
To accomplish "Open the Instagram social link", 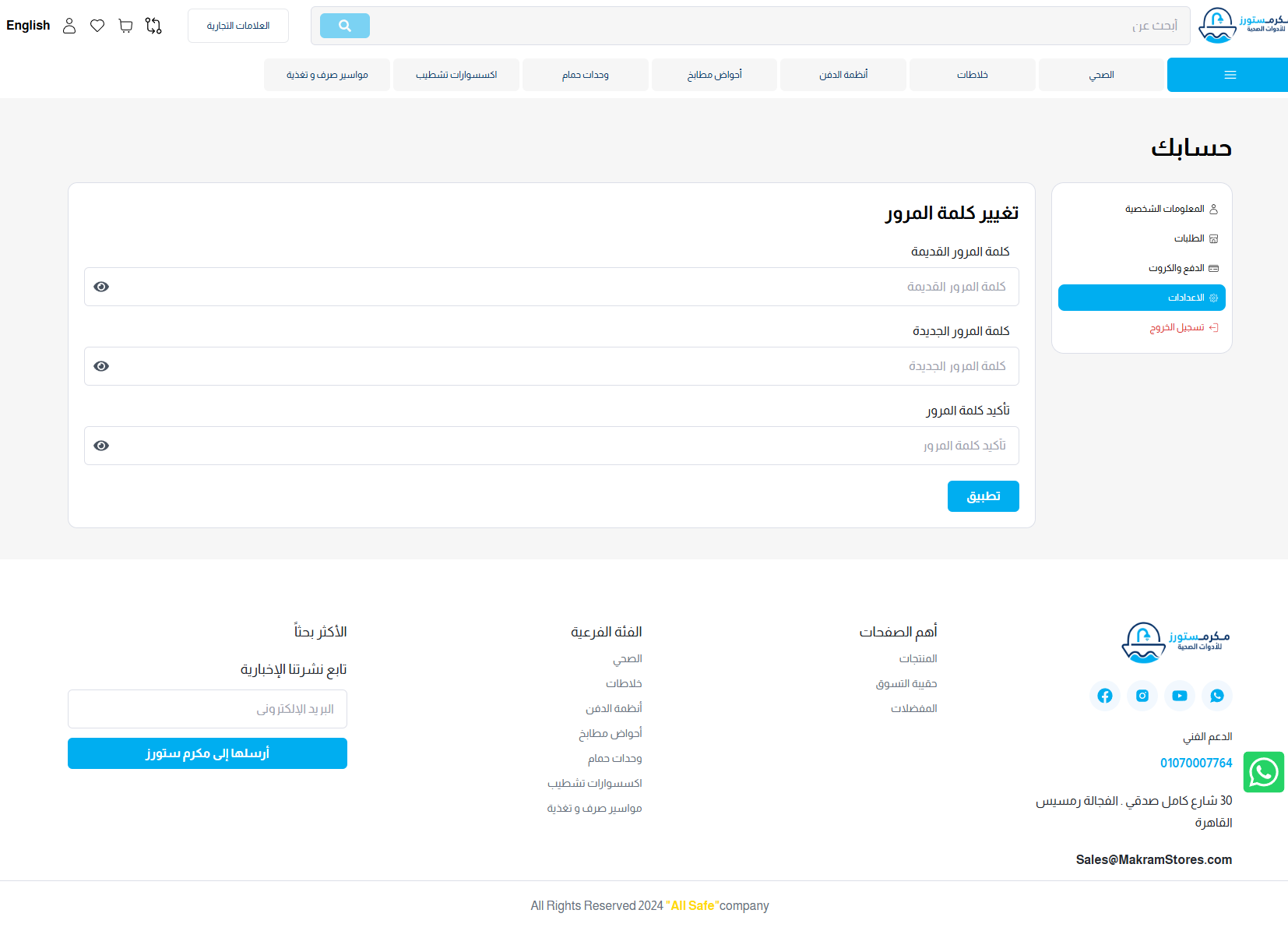I will pyautogui.click(x=1142, y=696).
